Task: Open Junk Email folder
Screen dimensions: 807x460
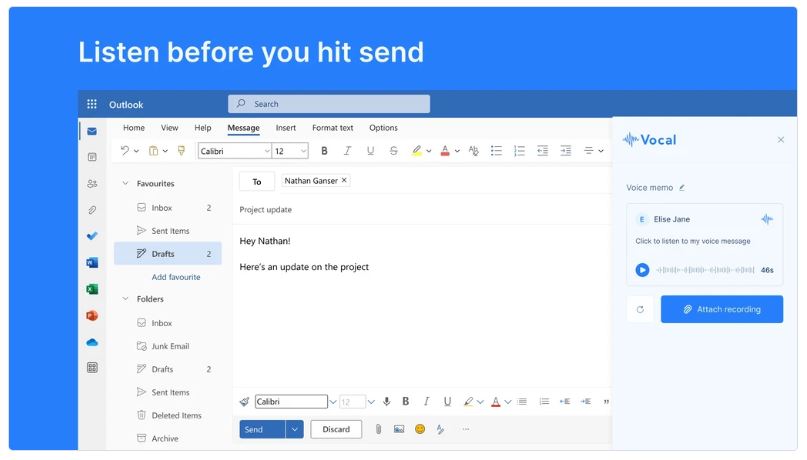Action: point(168,346)
